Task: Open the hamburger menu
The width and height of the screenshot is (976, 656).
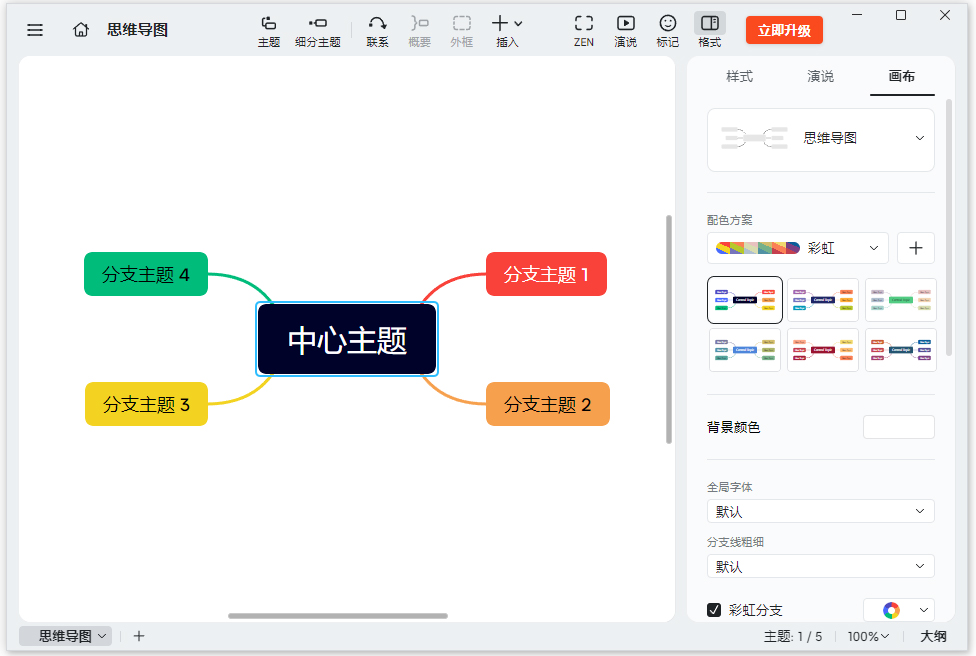Action: click(x=34, y=29)
